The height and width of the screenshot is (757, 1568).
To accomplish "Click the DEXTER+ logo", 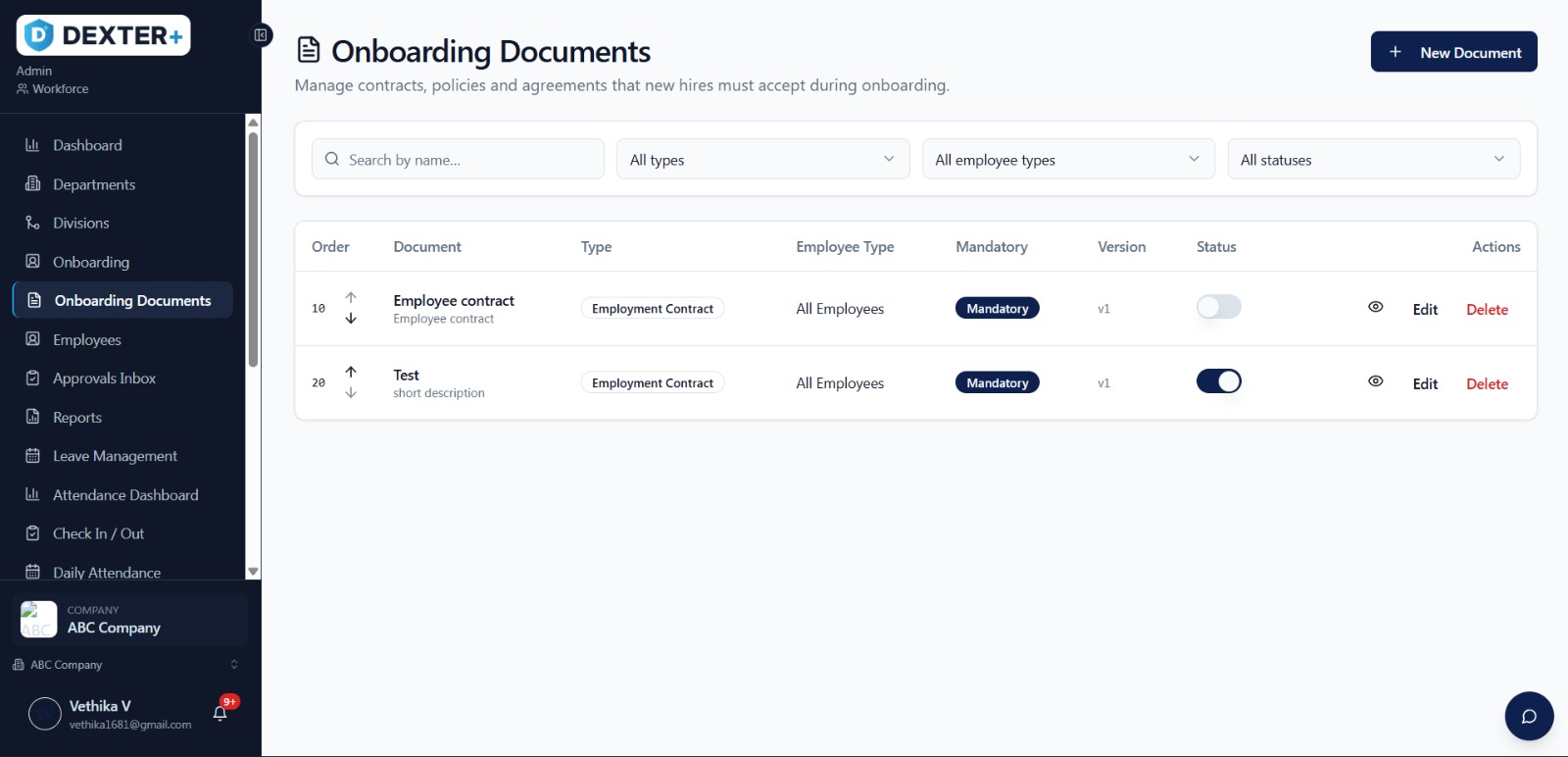I will pyautogui.click(x=103, y=35).
